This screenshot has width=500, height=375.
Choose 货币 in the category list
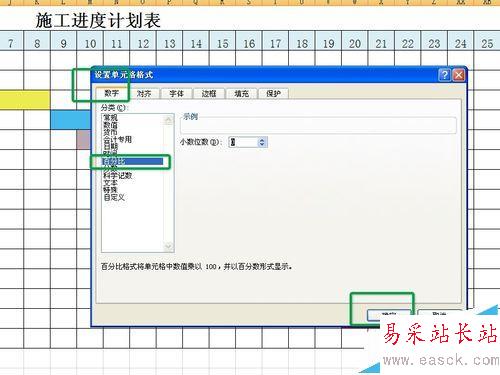pyautogui.click(x=110, y=132)
